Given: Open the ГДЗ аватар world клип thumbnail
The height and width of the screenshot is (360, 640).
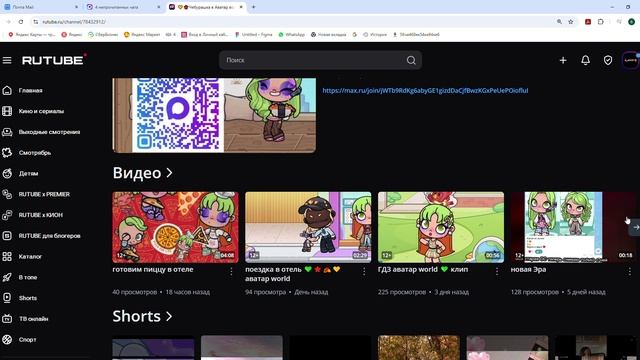Looking at the screenshot, I should coord(441,227).
